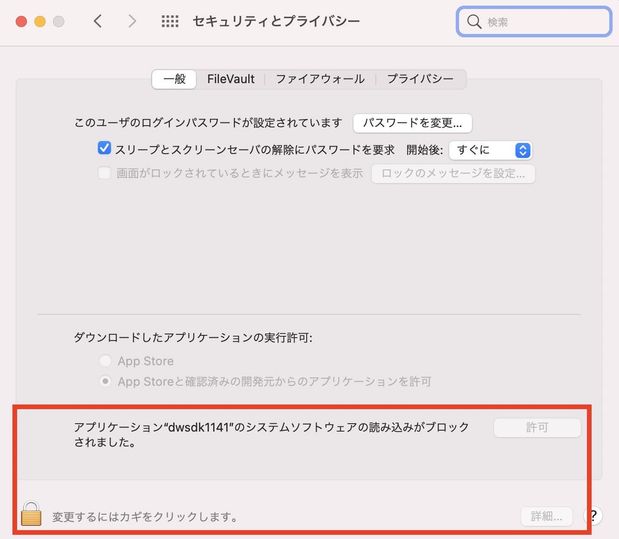Show all preferences grid icon
The height and width of the screenshot is (539, 619).
[x=170, y=21]
